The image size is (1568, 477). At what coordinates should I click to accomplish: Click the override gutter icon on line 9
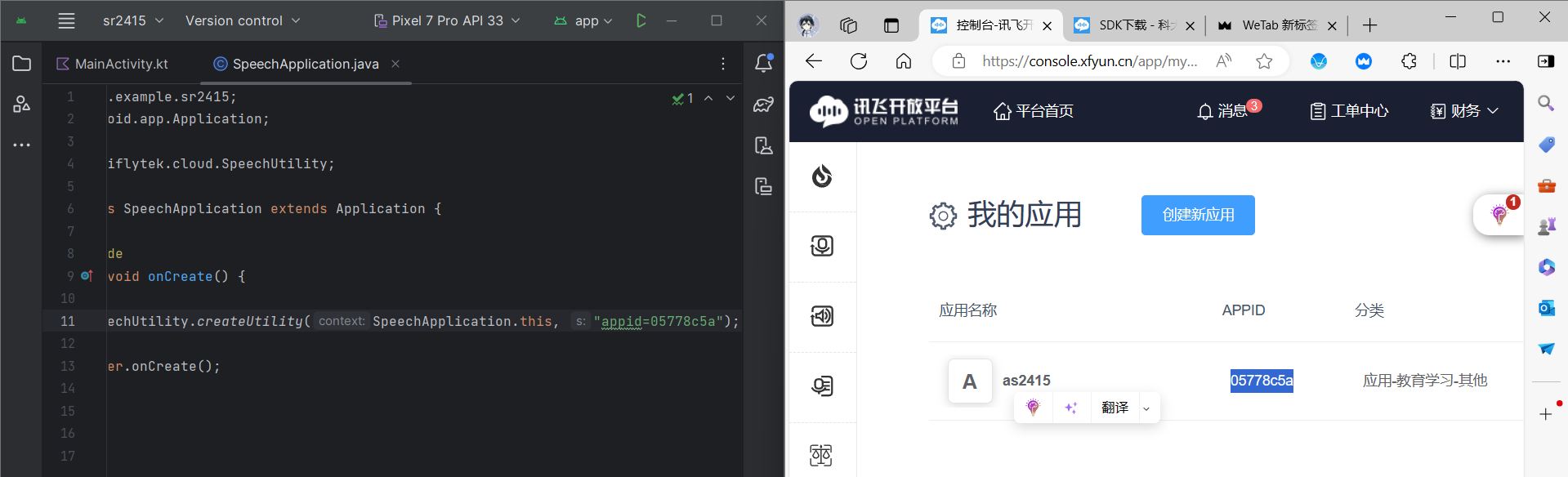tap(87, 276)
